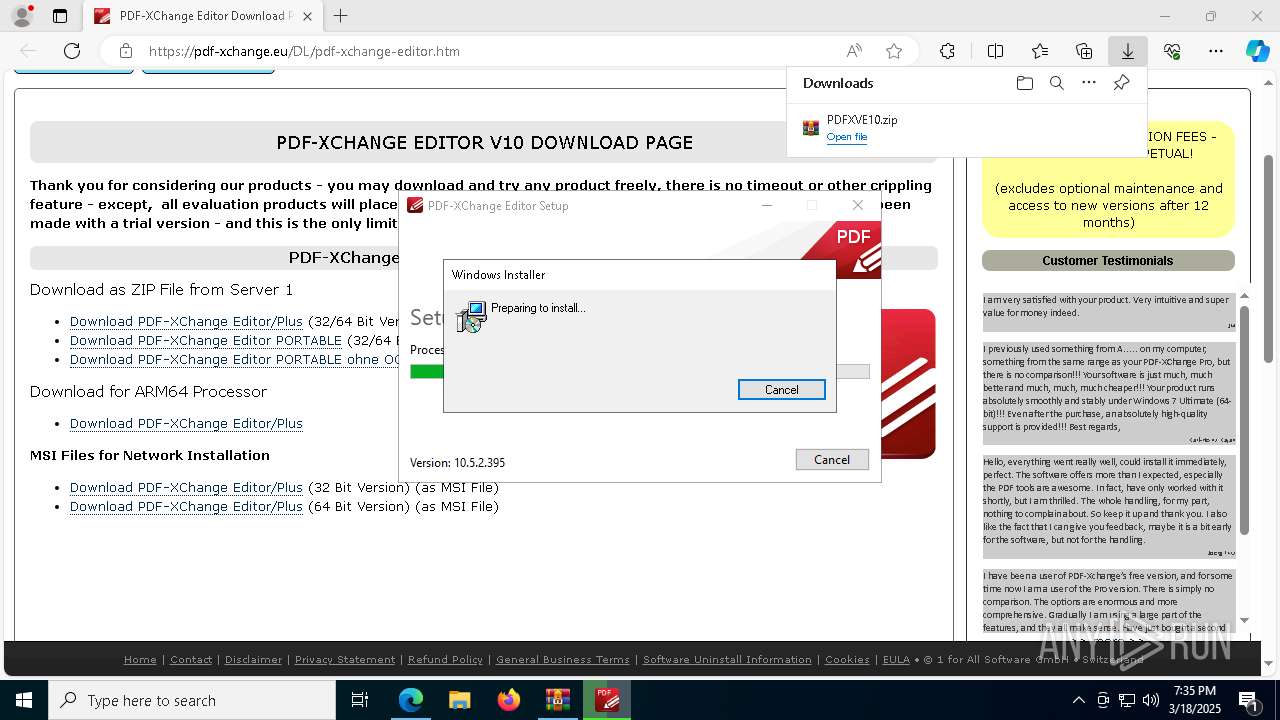This screenshot has width=1280, height=720.
Task: Open Copilot sidebar icon
Action: coord(1257,51)
